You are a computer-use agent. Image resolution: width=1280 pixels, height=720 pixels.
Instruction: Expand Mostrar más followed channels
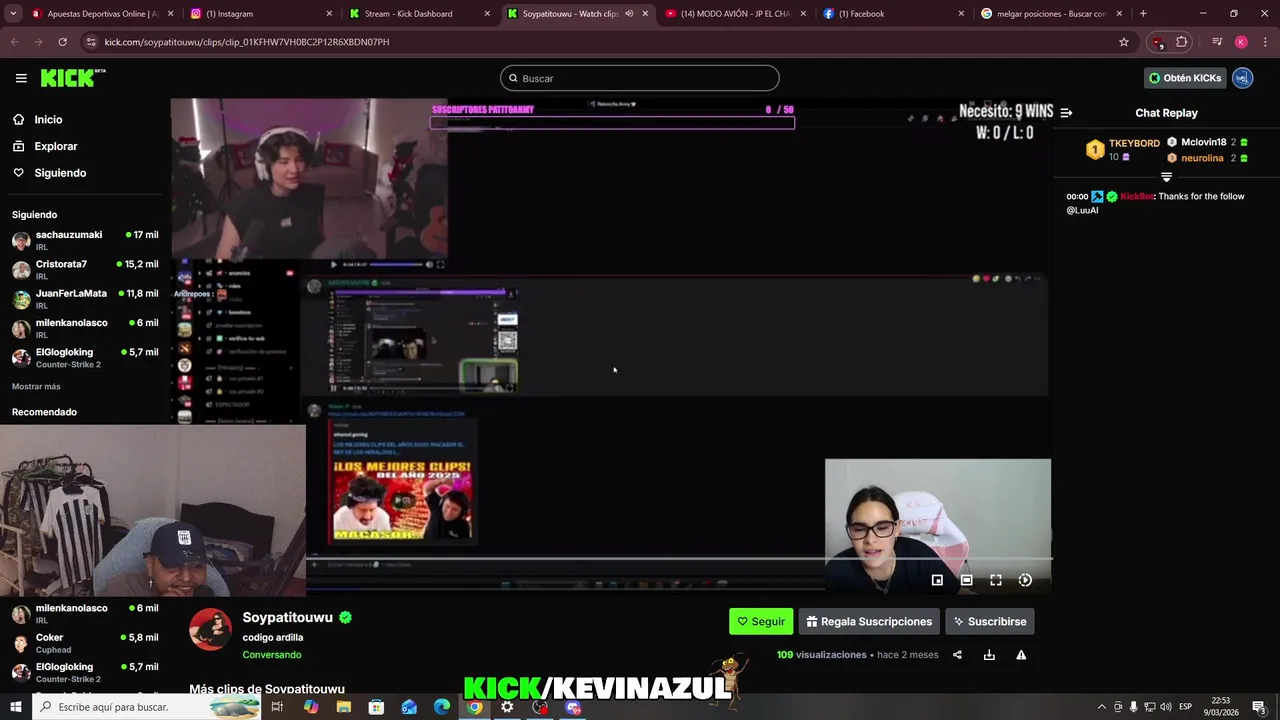click(36, 386)
